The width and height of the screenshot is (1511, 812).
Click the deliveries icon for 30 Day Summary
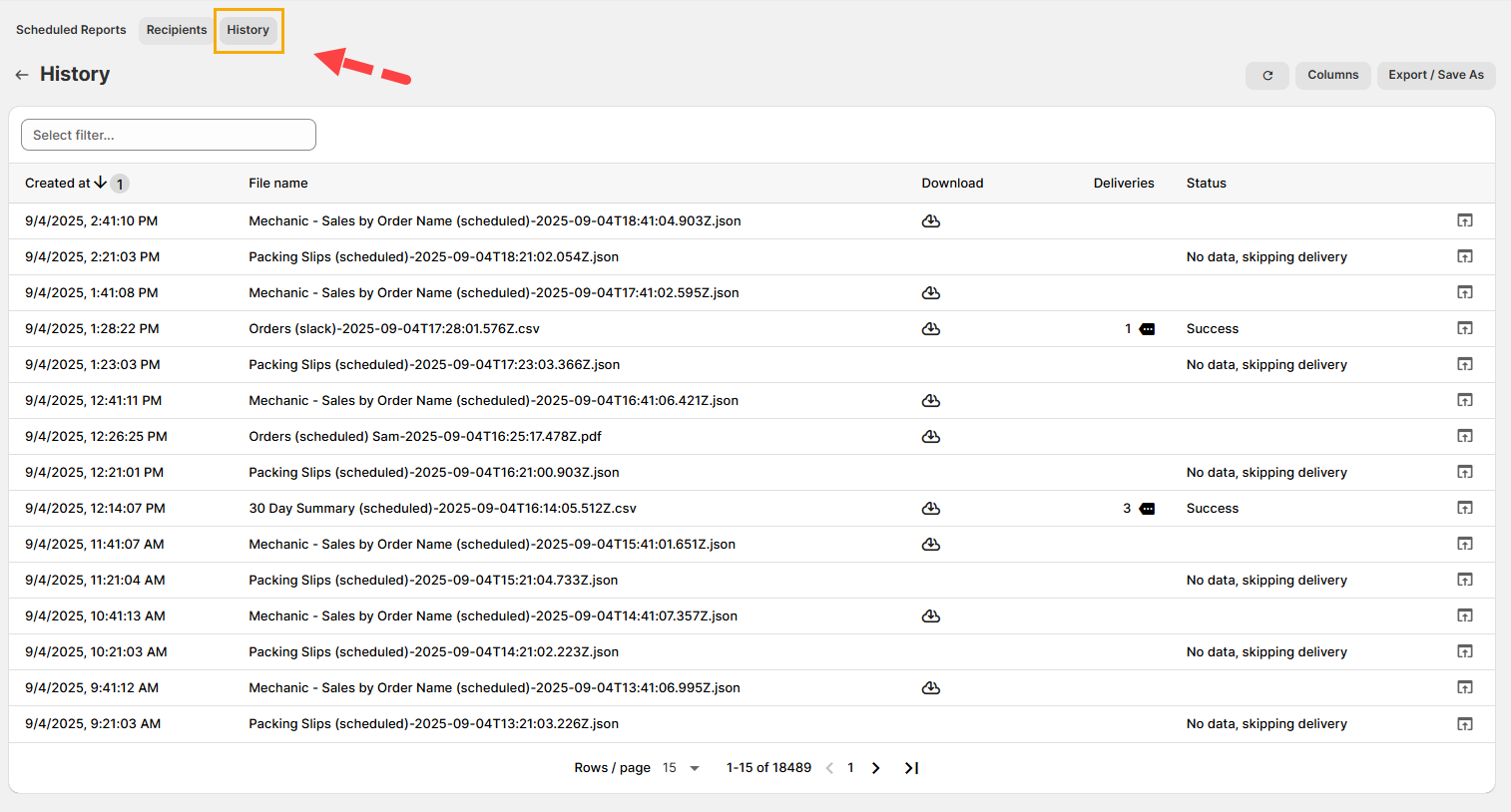pos(1147,509)
